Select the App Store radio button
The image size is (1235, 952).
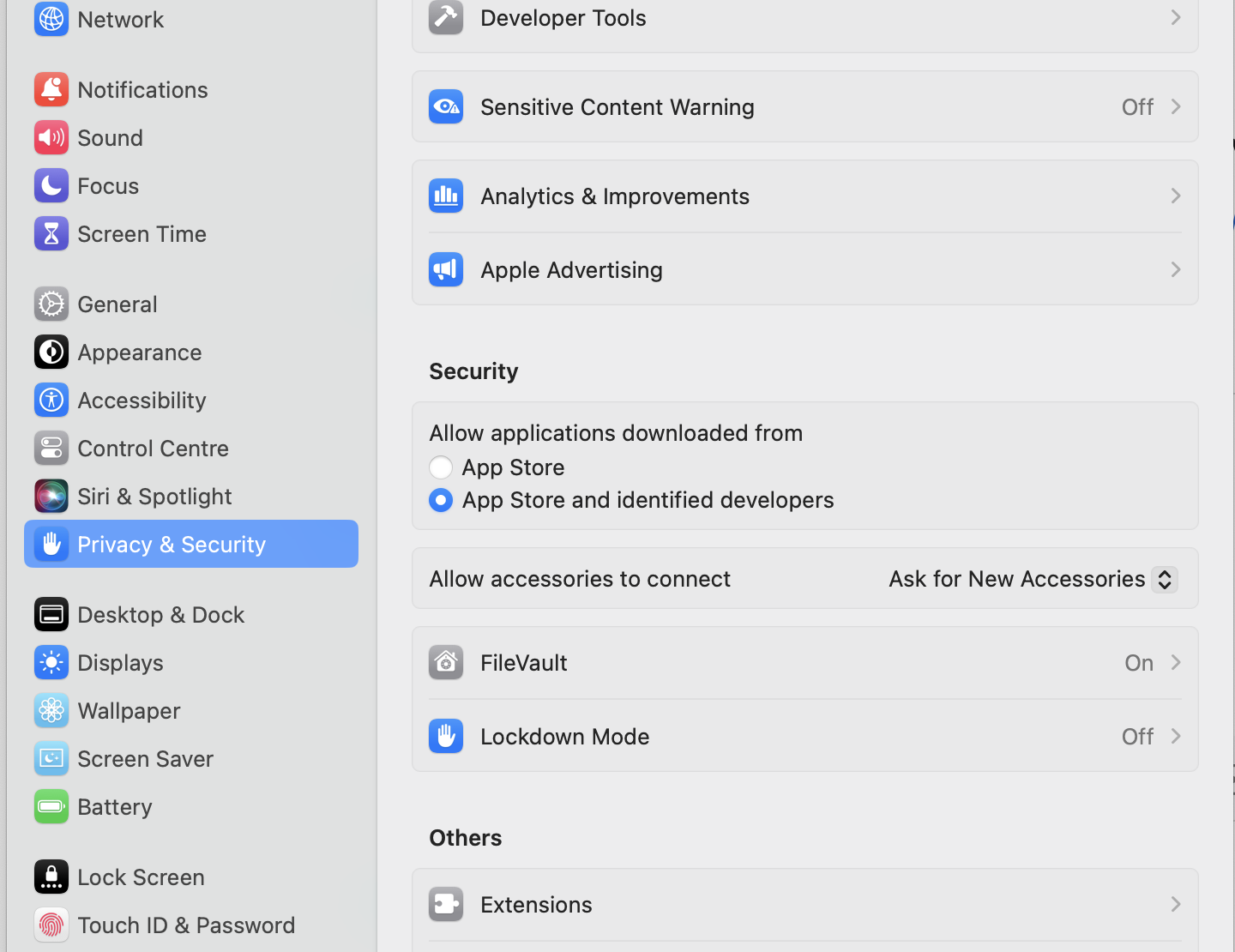coord(441,467)
